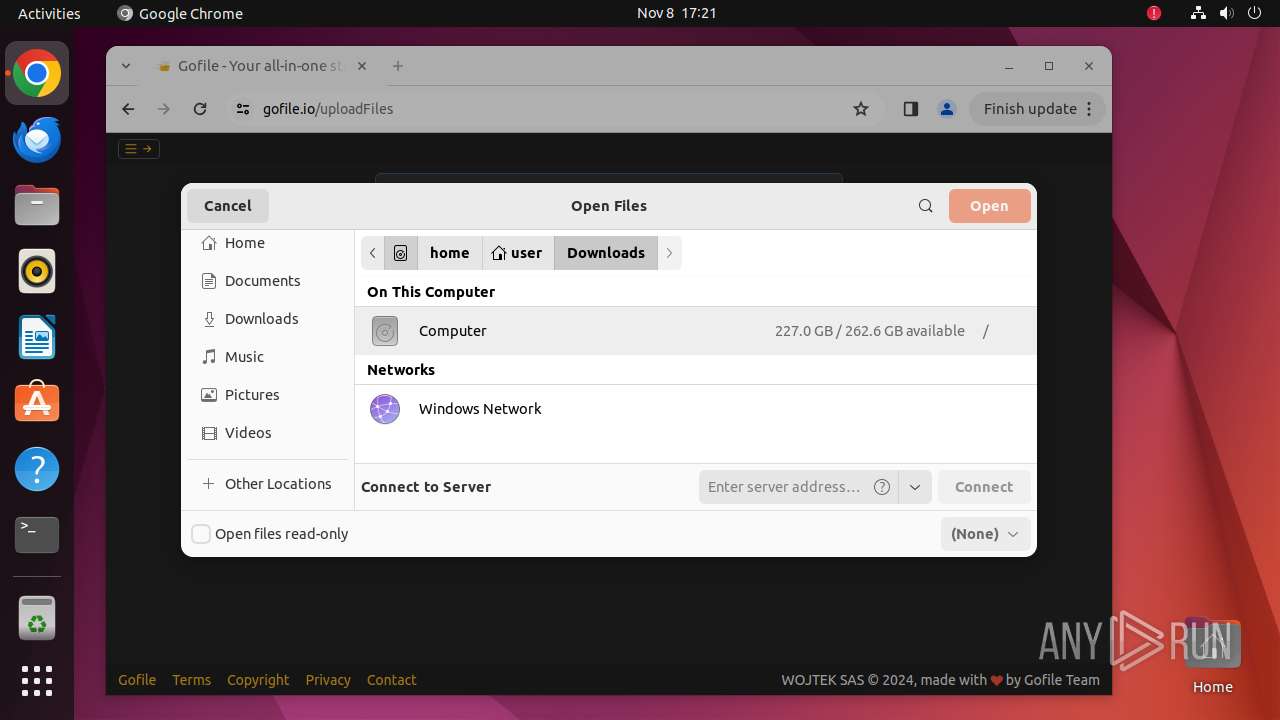Select Downloads in the sidebar
The width and height of the screenshot is (1280, 720).
pyautogui.click(x=270, y=319)
